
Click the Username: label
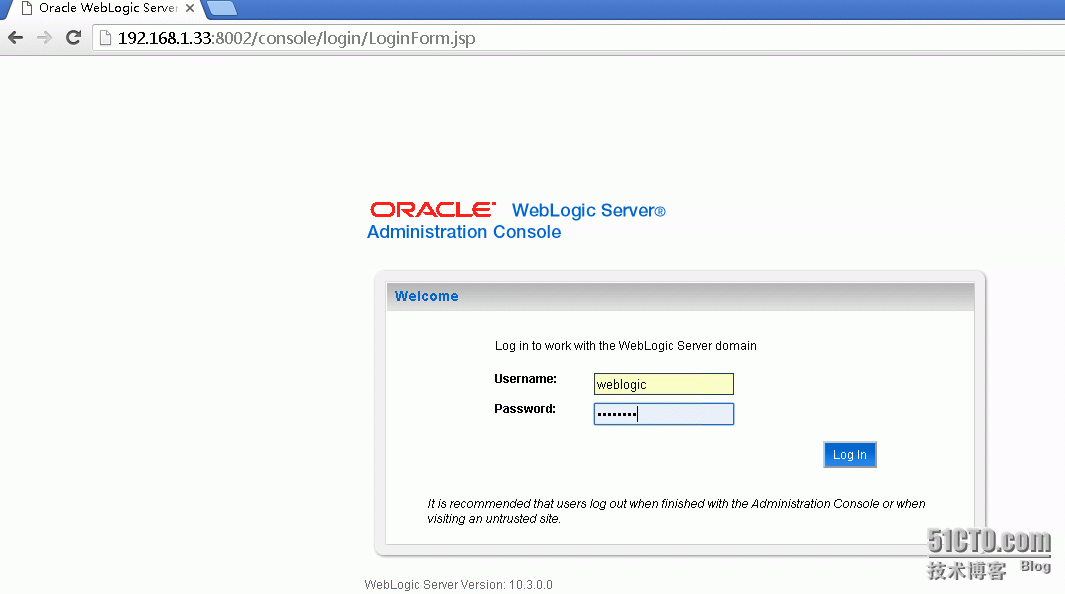(x=525, y=379)
